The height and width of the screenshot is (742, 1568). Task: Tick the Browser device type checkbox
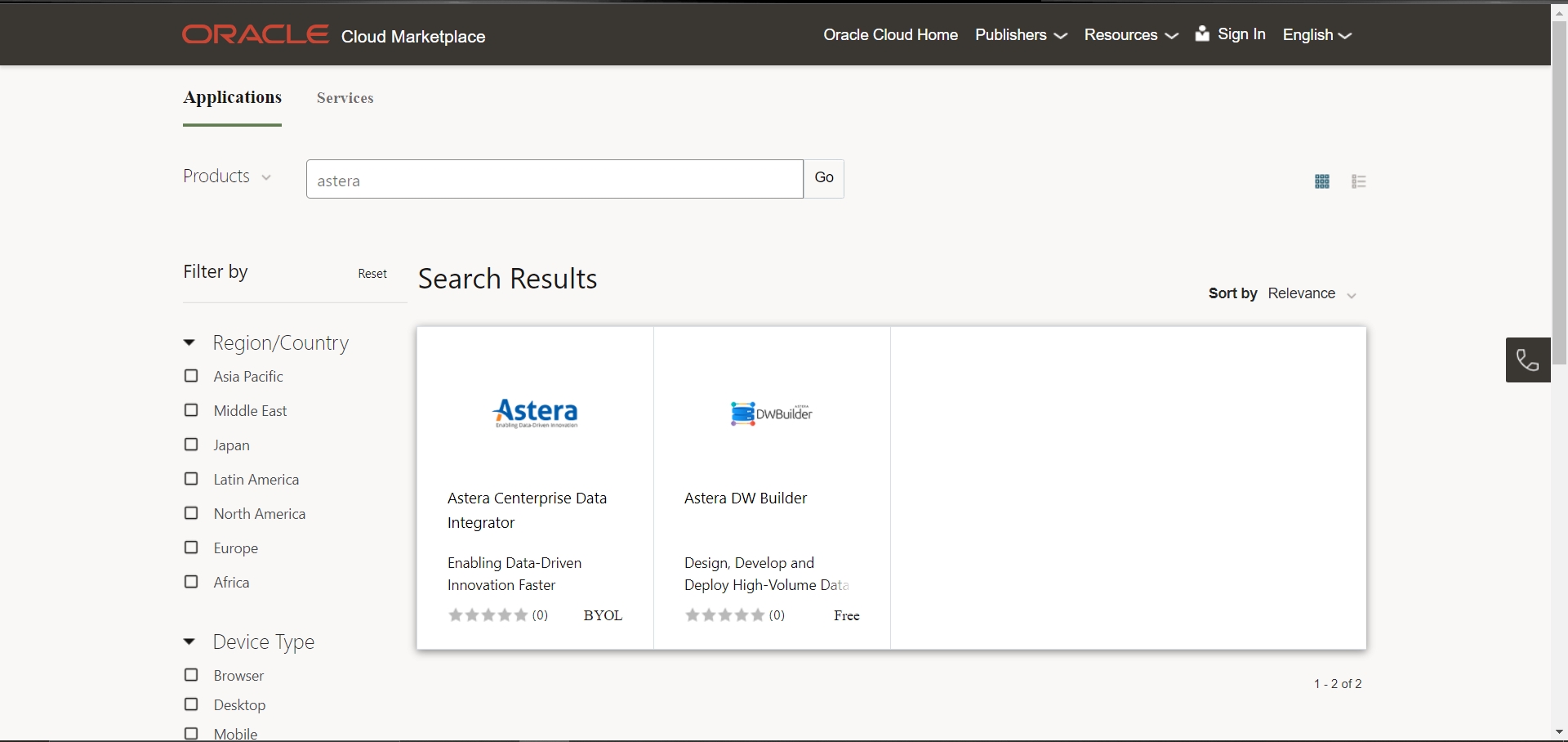coord(191,675)
